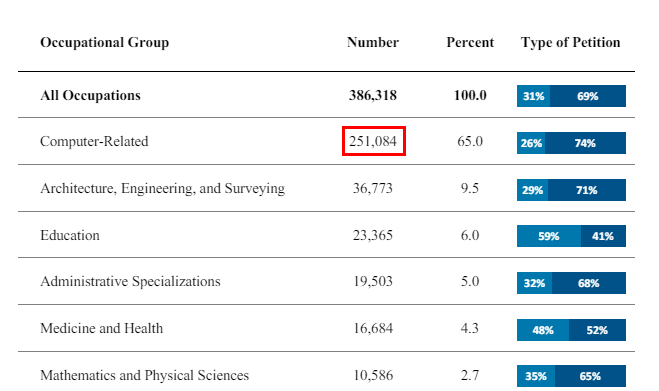Select the Occupational Group column header
This screenshot has width=659, height=391.
[105, 42]
